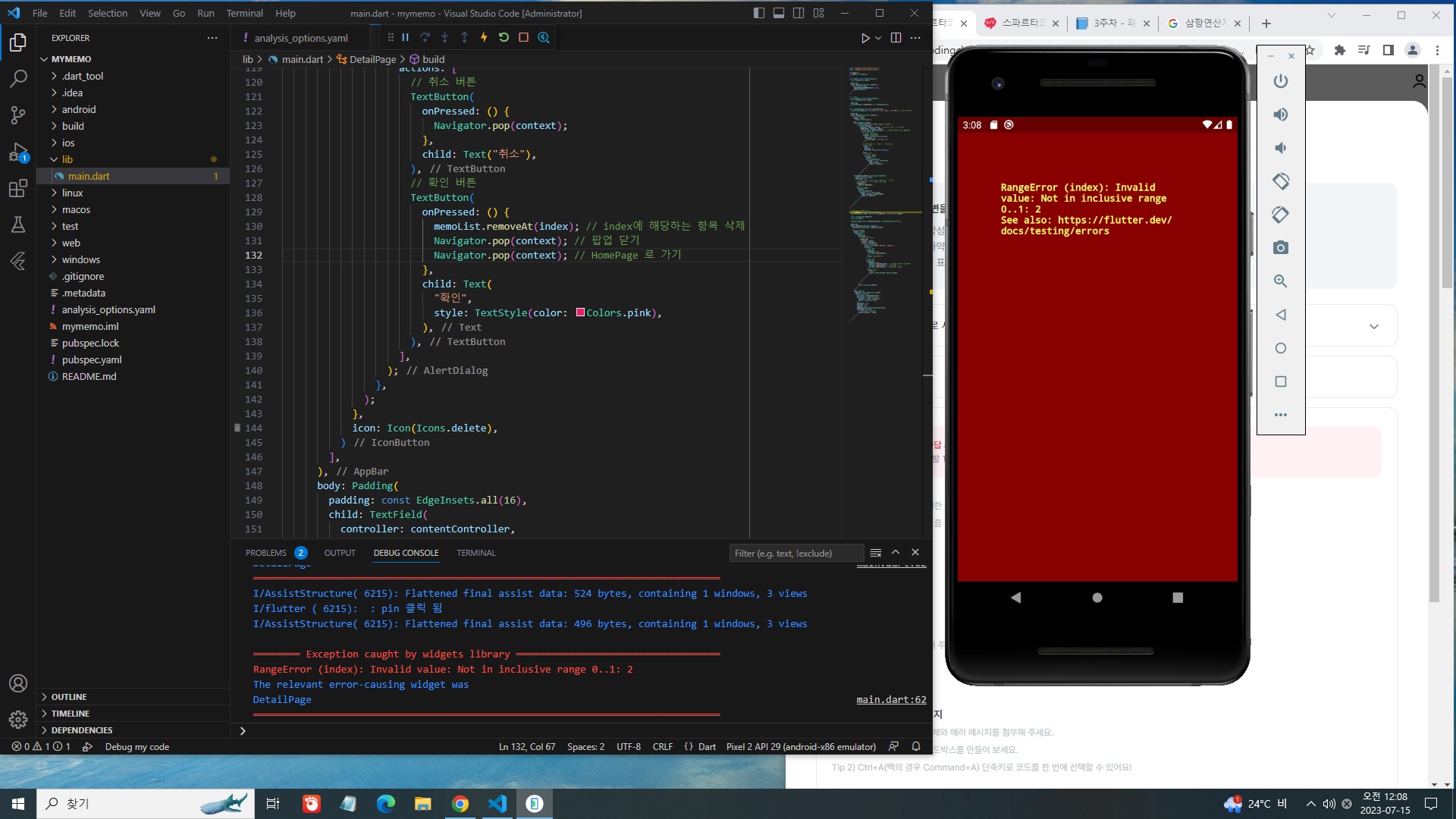The width and height of the screenshot is (1456, 819).
Task: Open Extensions view
Action: (18, 189)
